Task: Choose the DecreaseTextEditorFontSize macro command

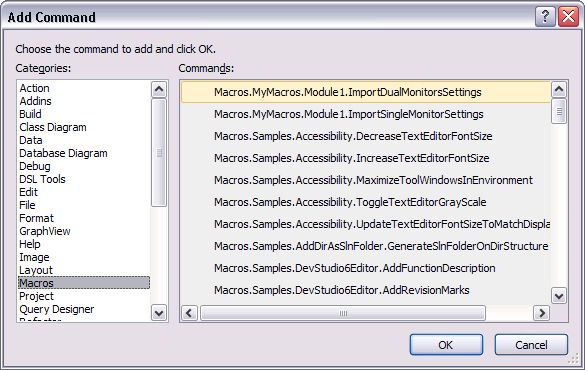Action: 366,136
